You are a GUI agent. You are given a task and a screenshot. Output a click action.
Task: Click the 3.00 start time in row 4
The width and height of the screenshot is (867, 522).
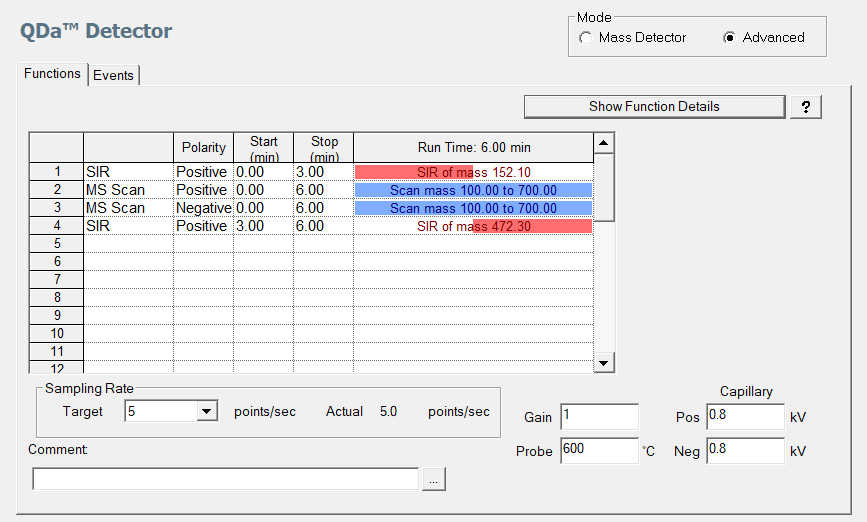[263, 226]
